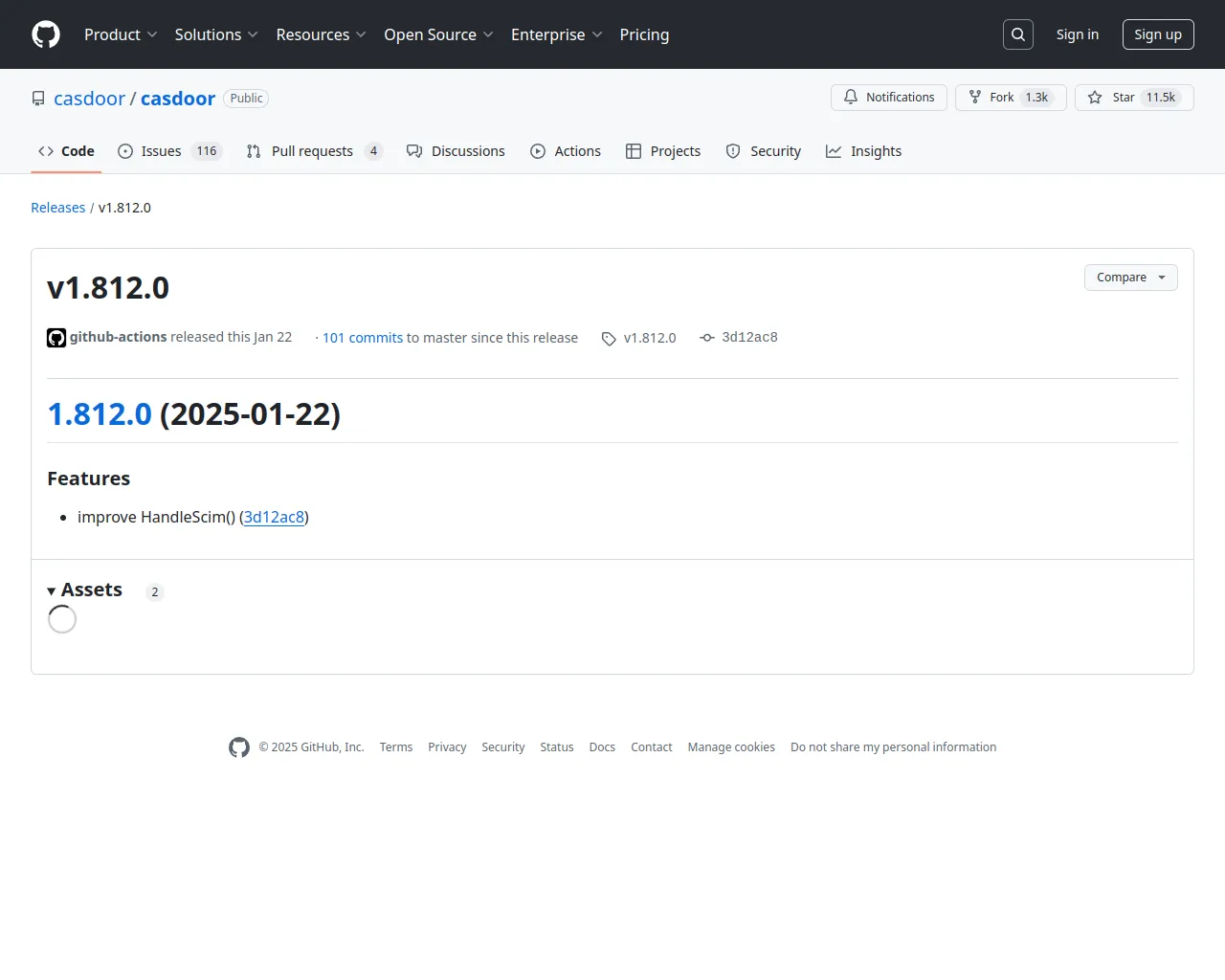Expand the Resources menu
The width and height of the screenshot is (1225, 980).
click(x=322, y=34)
